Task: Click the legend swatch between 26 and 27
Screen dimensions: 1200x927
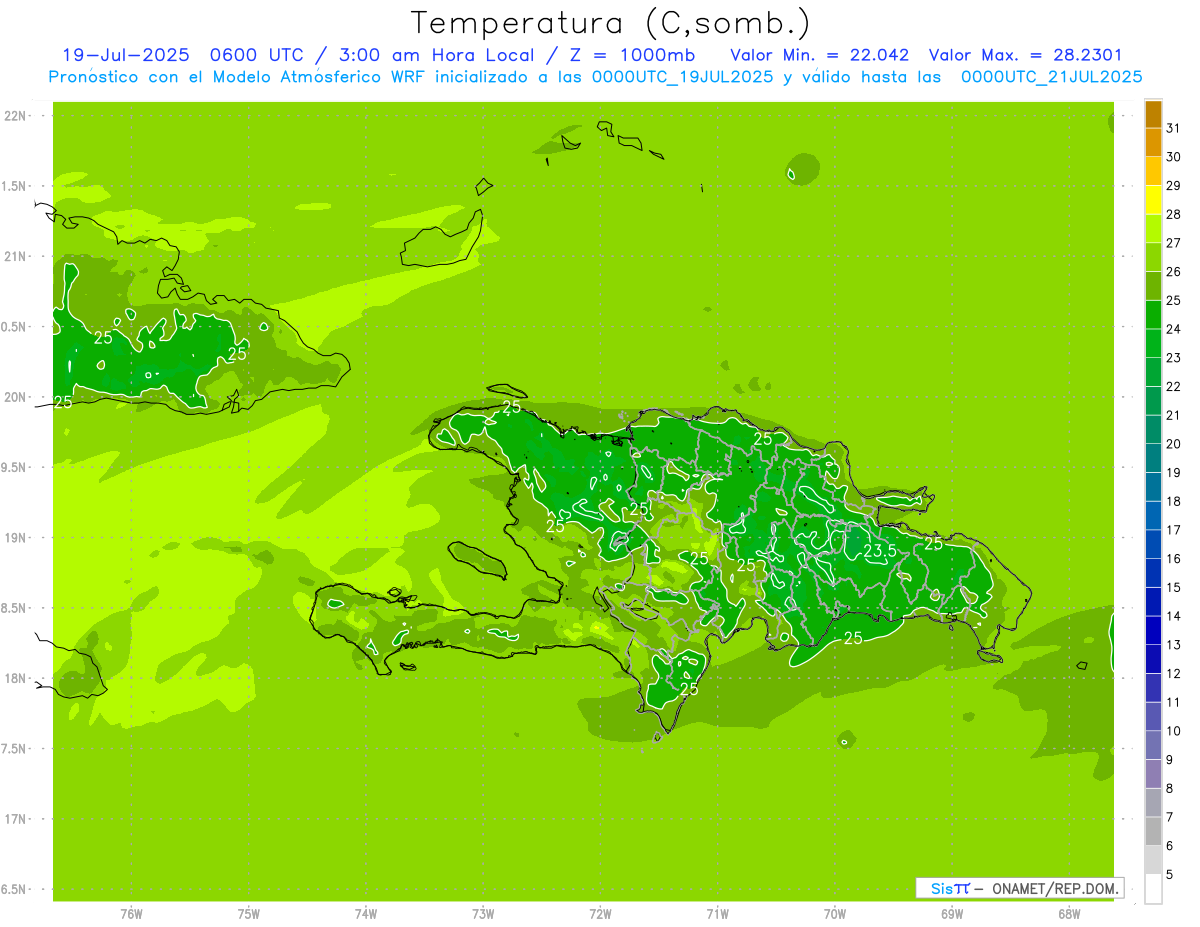Action: coord(1154,257)
